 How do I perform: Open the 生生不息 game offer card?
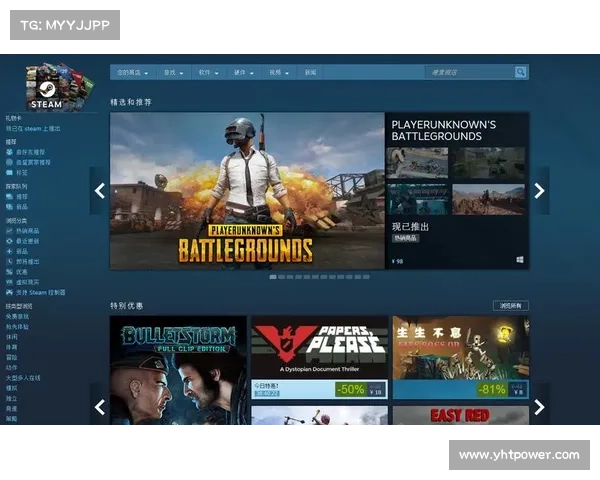point(461,357)
